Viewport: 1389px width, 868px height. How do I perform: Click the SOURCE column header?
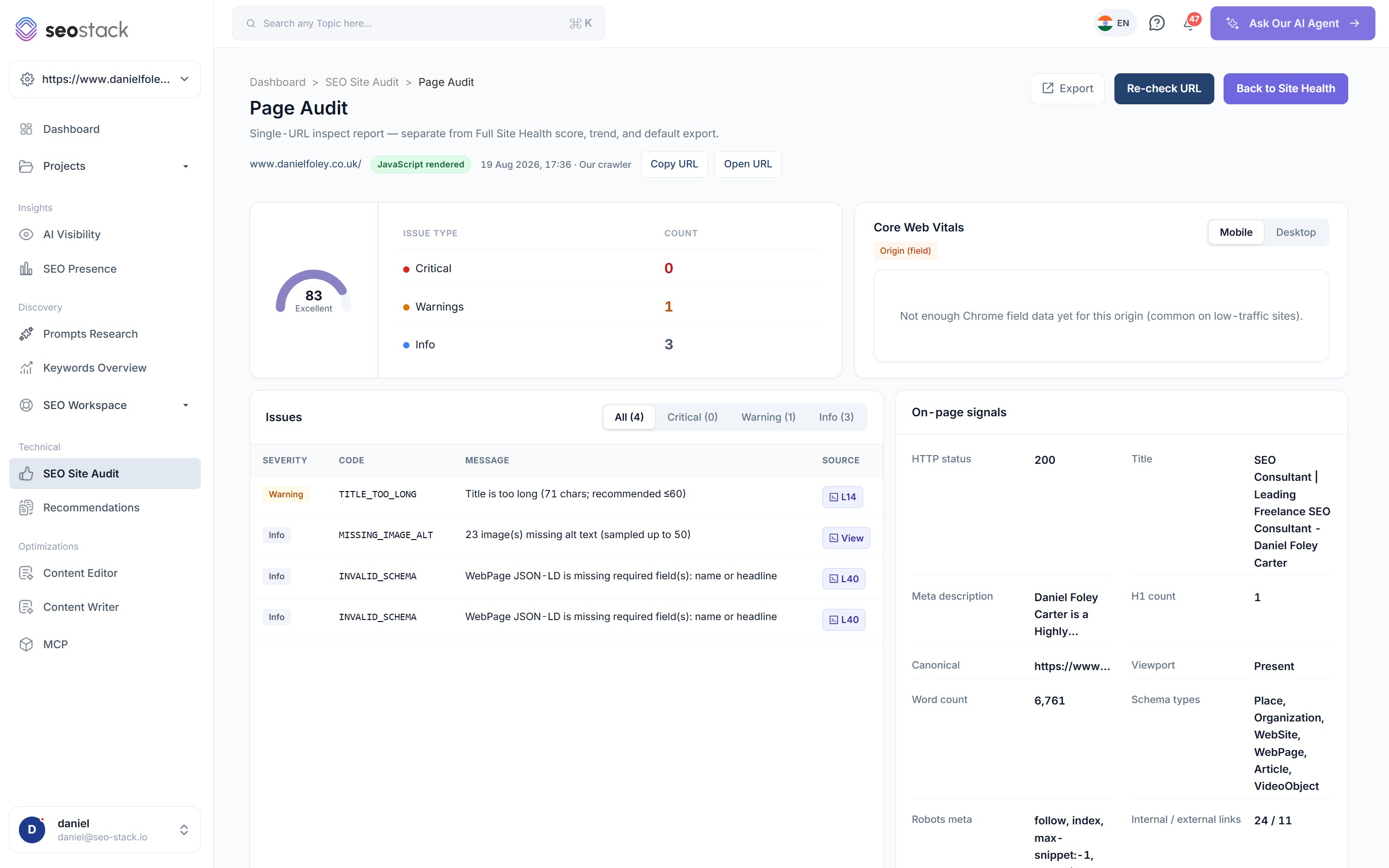click(x=840, y=460)
